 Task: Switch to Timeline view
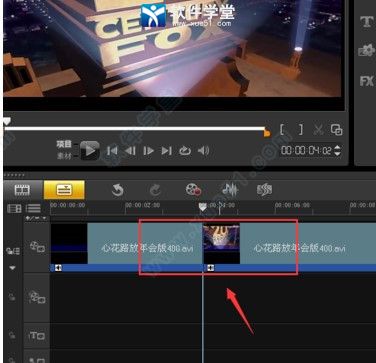point(64,190)
